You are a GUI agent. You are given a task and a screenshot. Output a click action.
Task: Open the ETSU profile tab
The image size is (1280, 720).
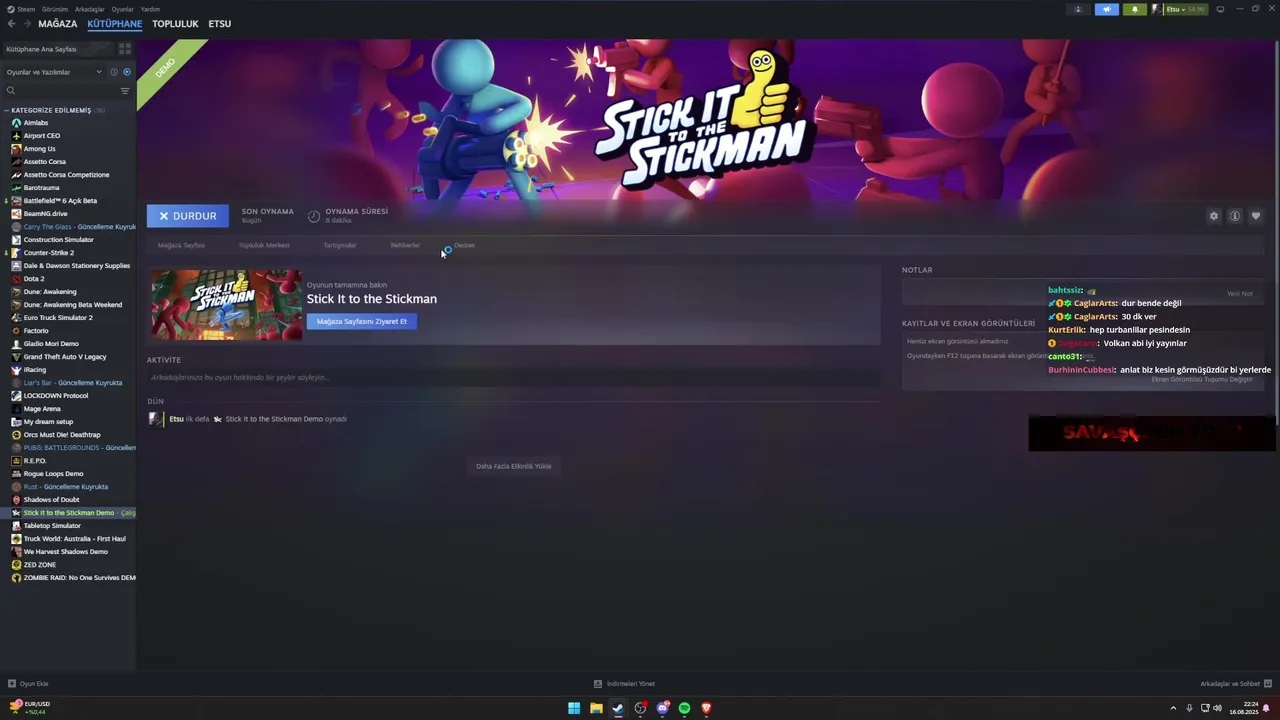(x=219, y=23)
